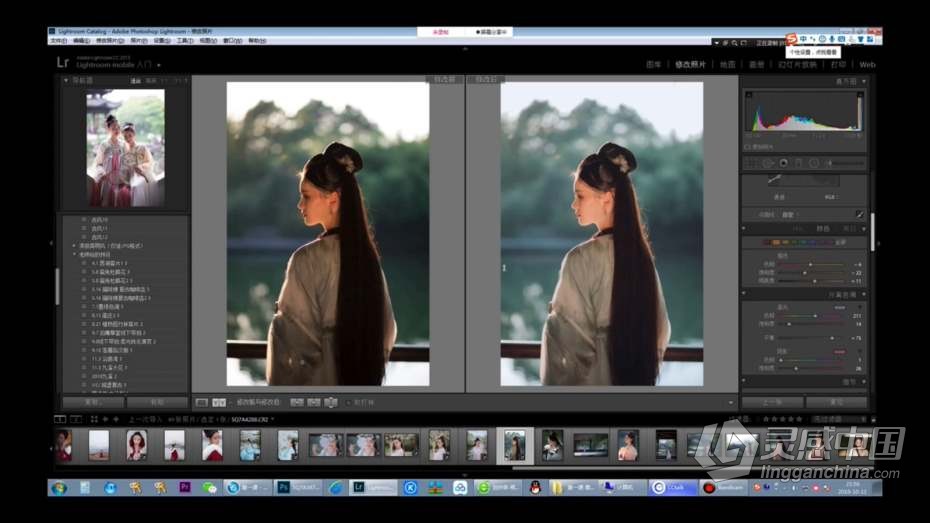Select the Radial Filter tool
This screenshot has width=930, height=523.
point(814,163)
